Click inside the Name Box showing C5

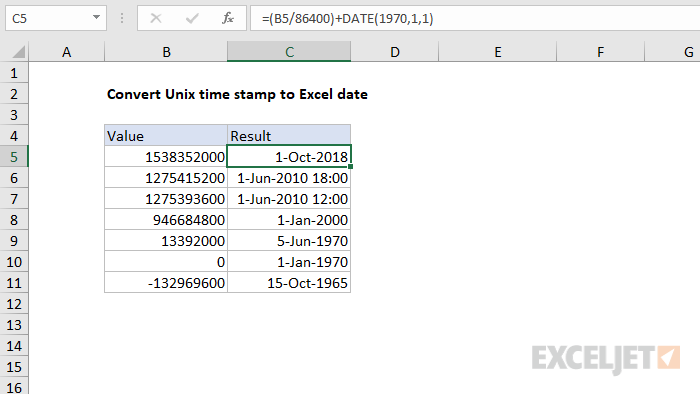click(49, 18)
